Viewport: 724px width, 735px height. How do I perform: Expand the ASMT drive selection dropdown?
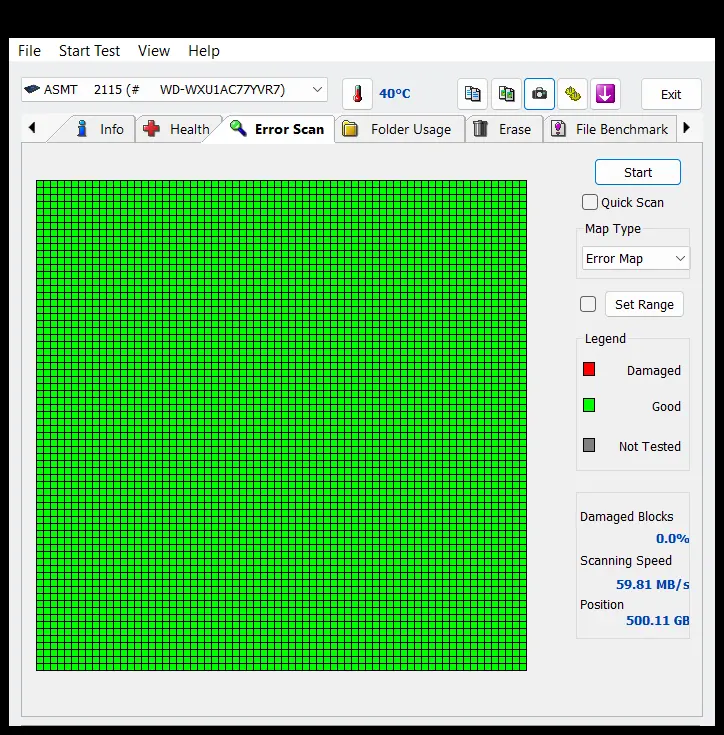pyautogui.click(x=174, y=90)
